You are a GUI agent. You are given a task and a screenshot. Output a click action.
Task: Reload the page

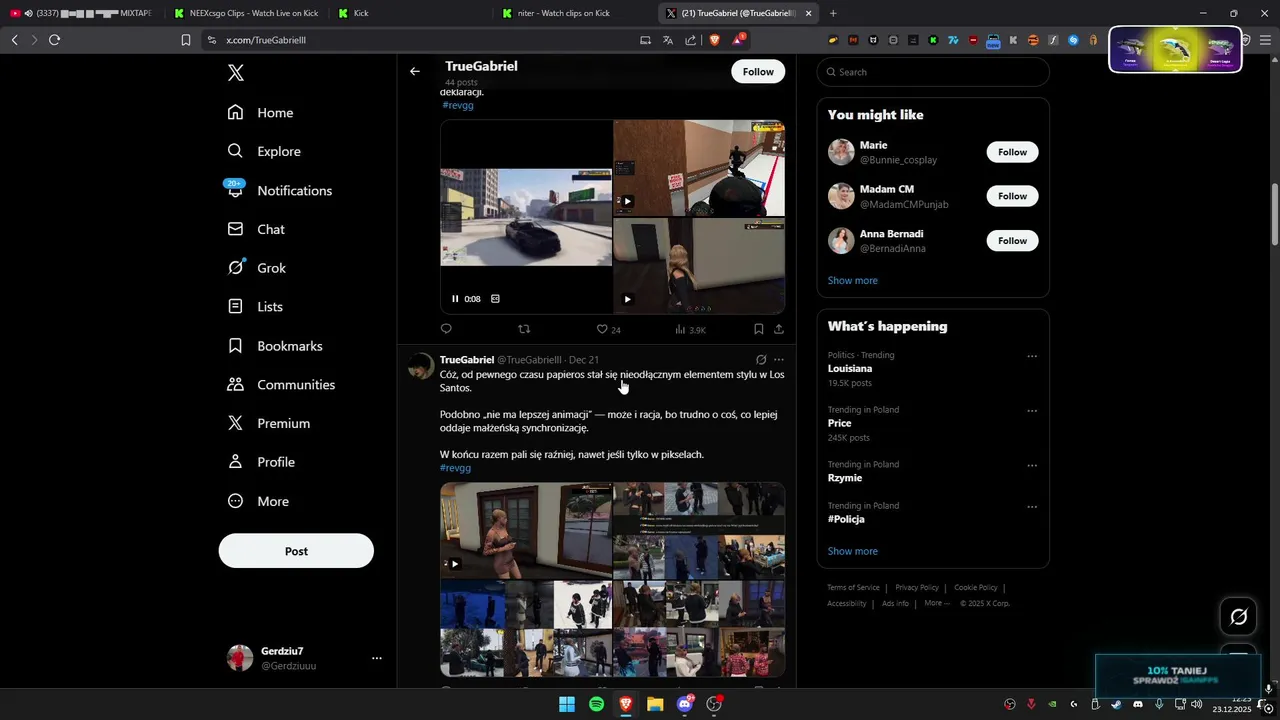coord(54,40)
